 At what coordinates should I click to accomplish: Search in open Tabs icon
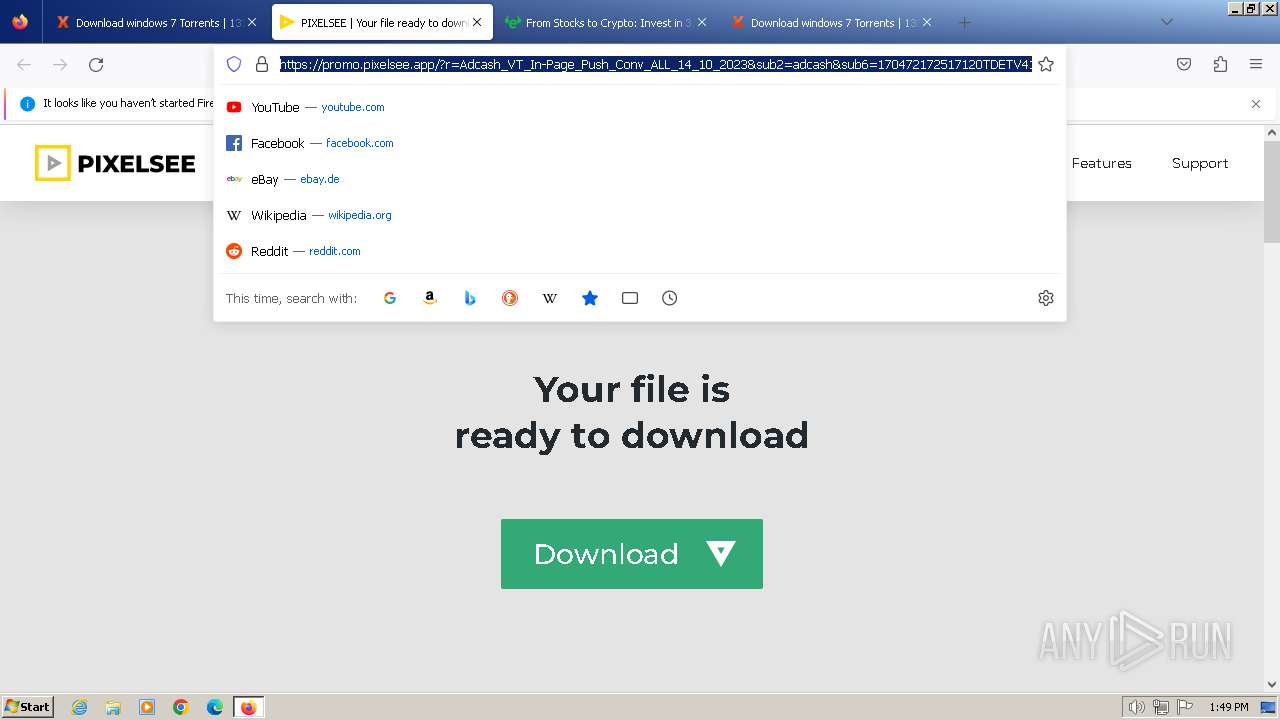click(630, 298)
